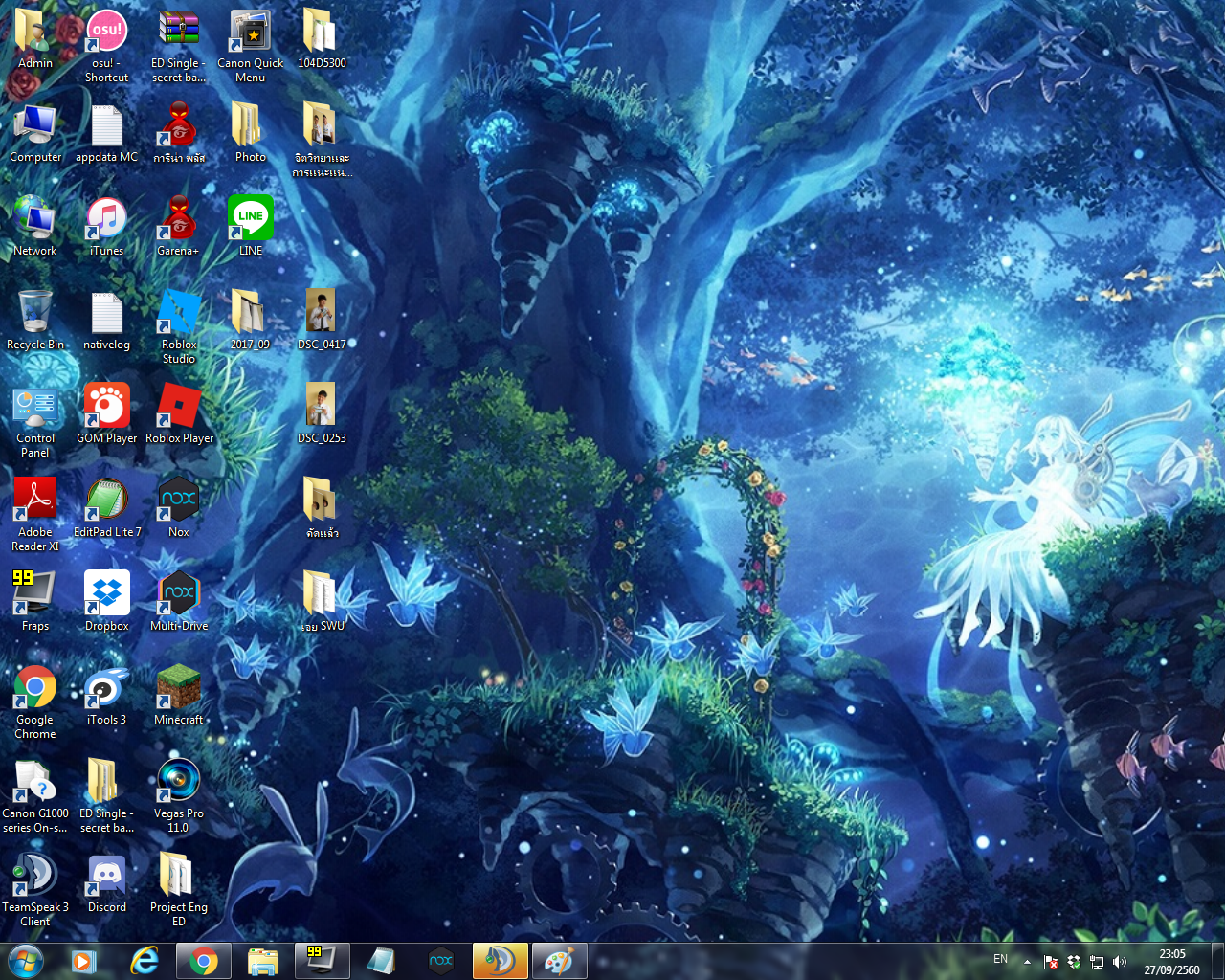Select the Nox desktop shortcut

[x=179, y=507]
